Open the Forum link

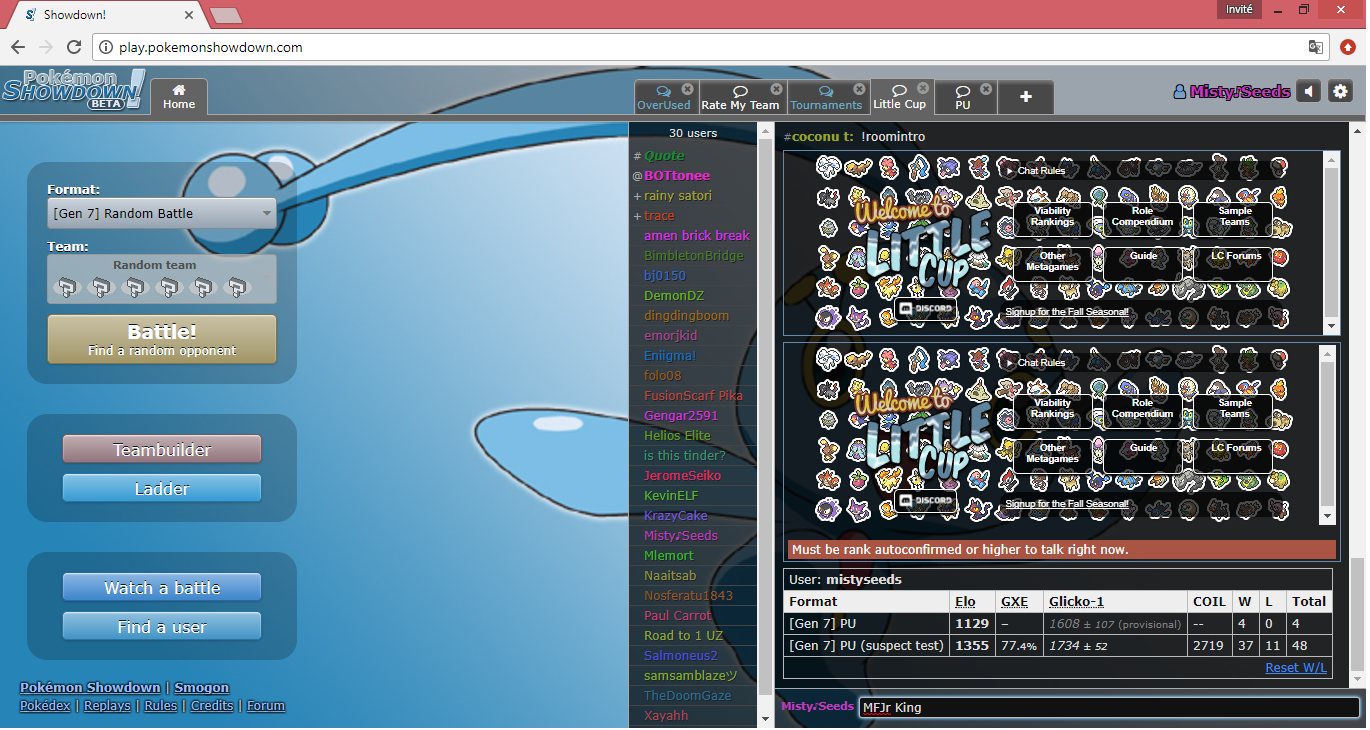pyautogui.click(x=266, y=705)
